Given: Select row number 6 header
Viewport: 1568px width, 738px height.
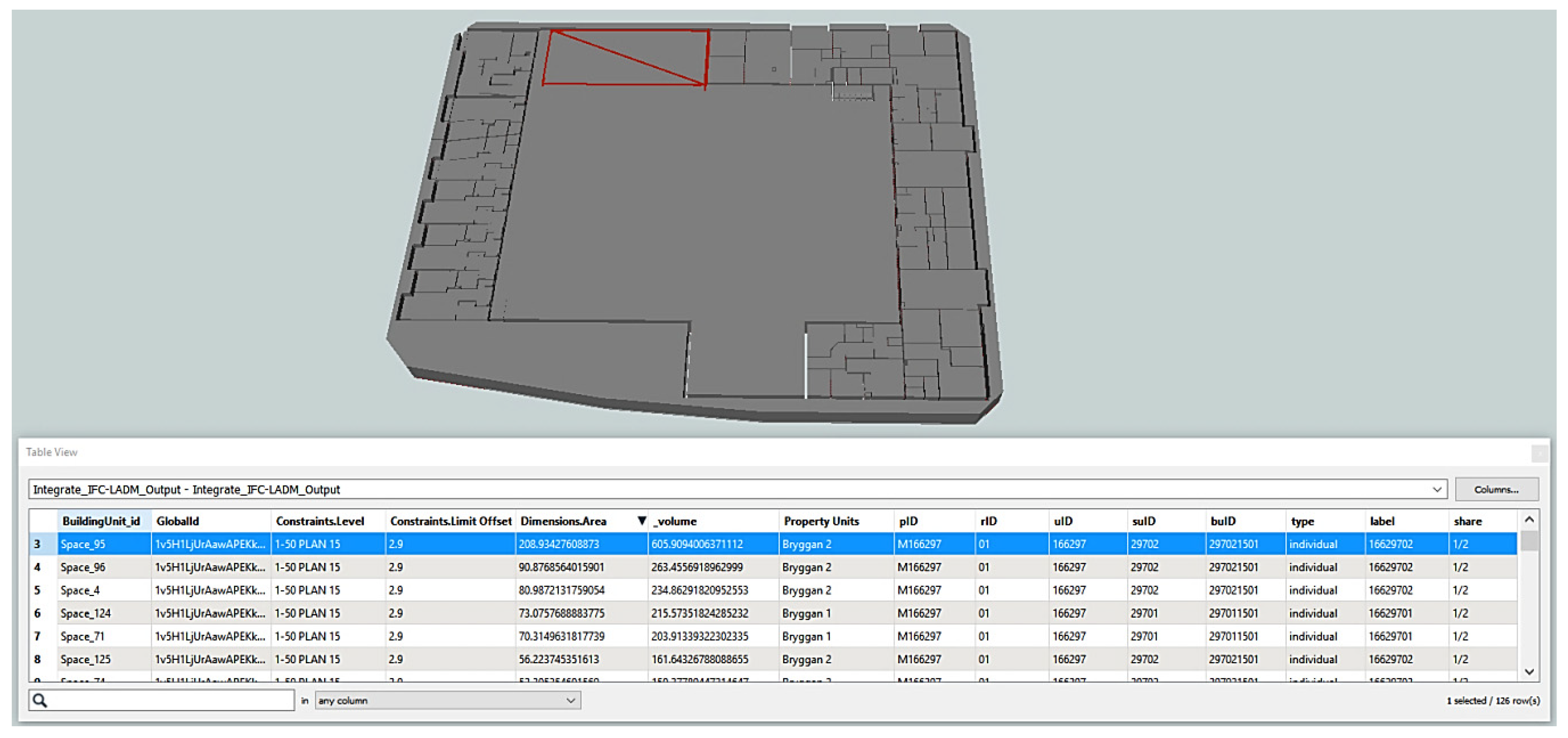Looking at the screenshot, I should 38,613.
